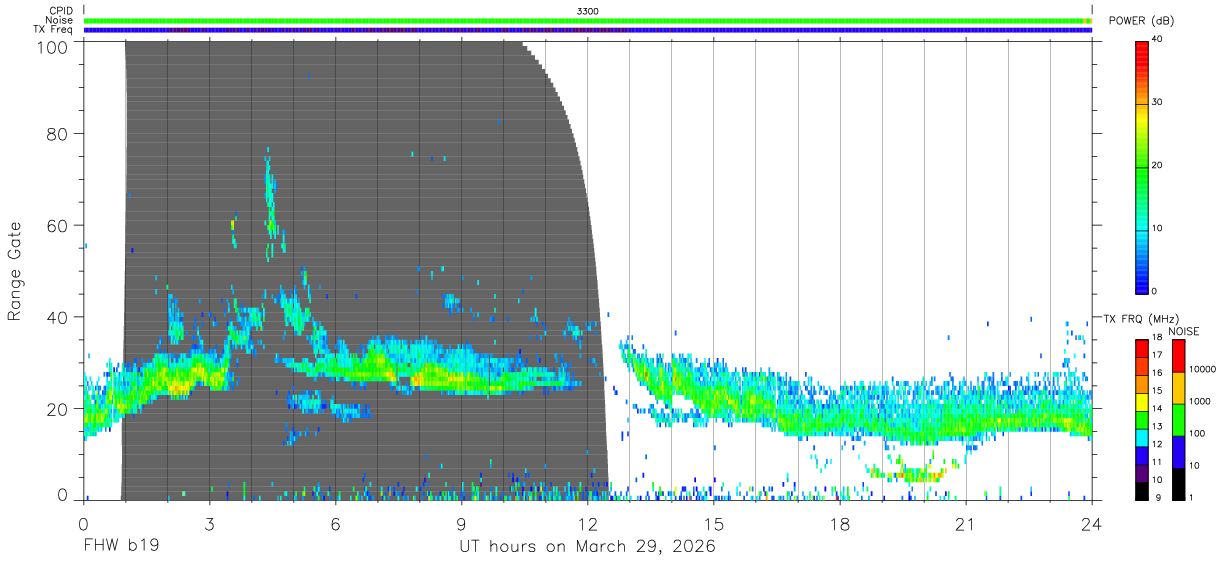Click the 14 label on TX FRQ scale
Viewport: 1228px width, 567px height.
[1157, 409]
